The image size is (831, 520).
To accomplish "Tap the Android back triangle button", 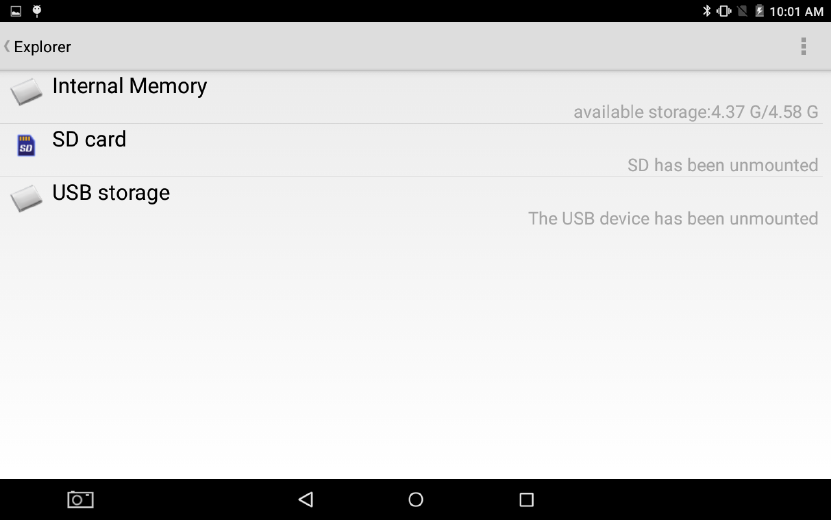I will 306,499.
